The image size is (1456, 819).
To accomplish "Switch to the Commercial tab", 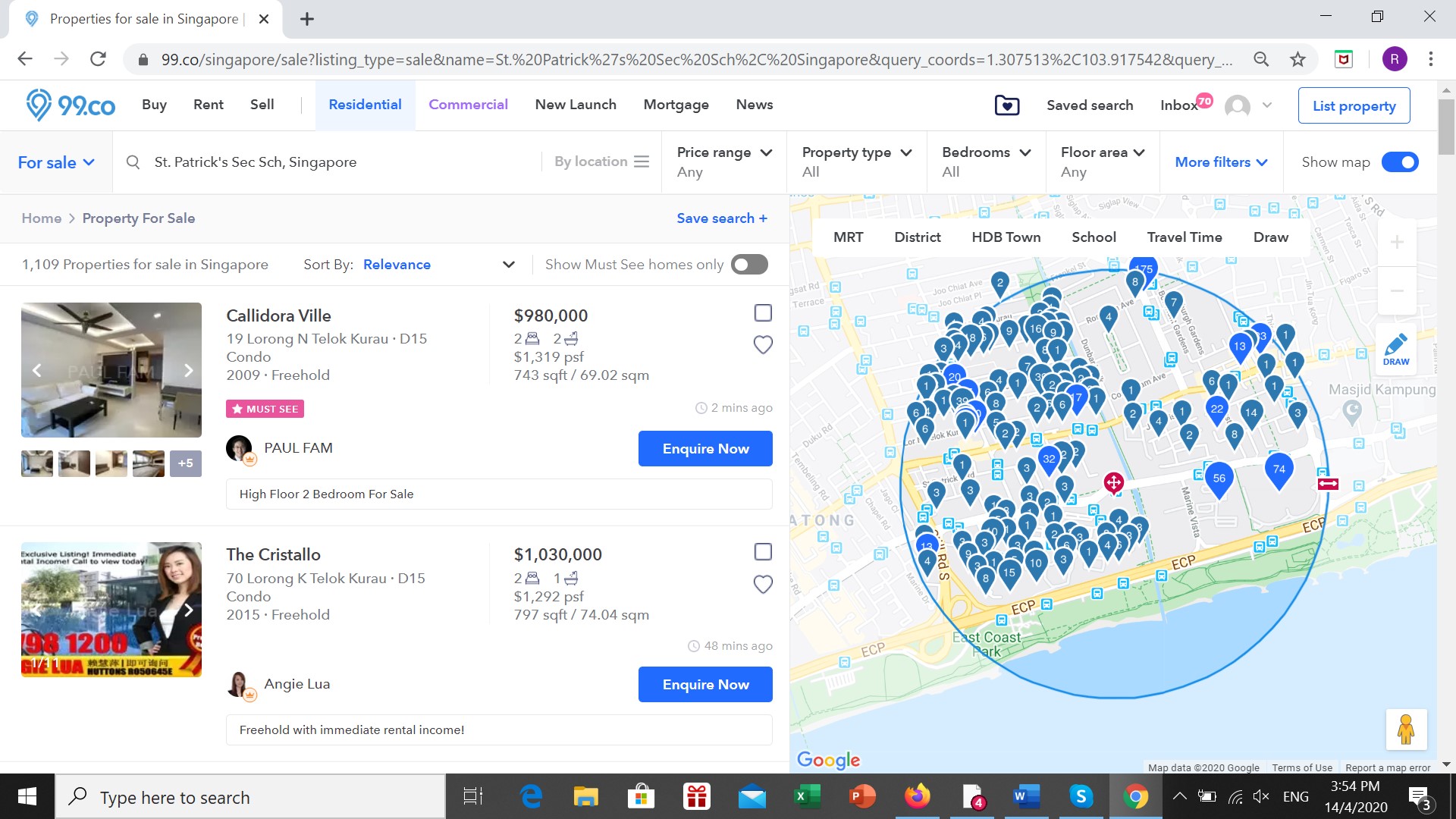I will 468,105.
